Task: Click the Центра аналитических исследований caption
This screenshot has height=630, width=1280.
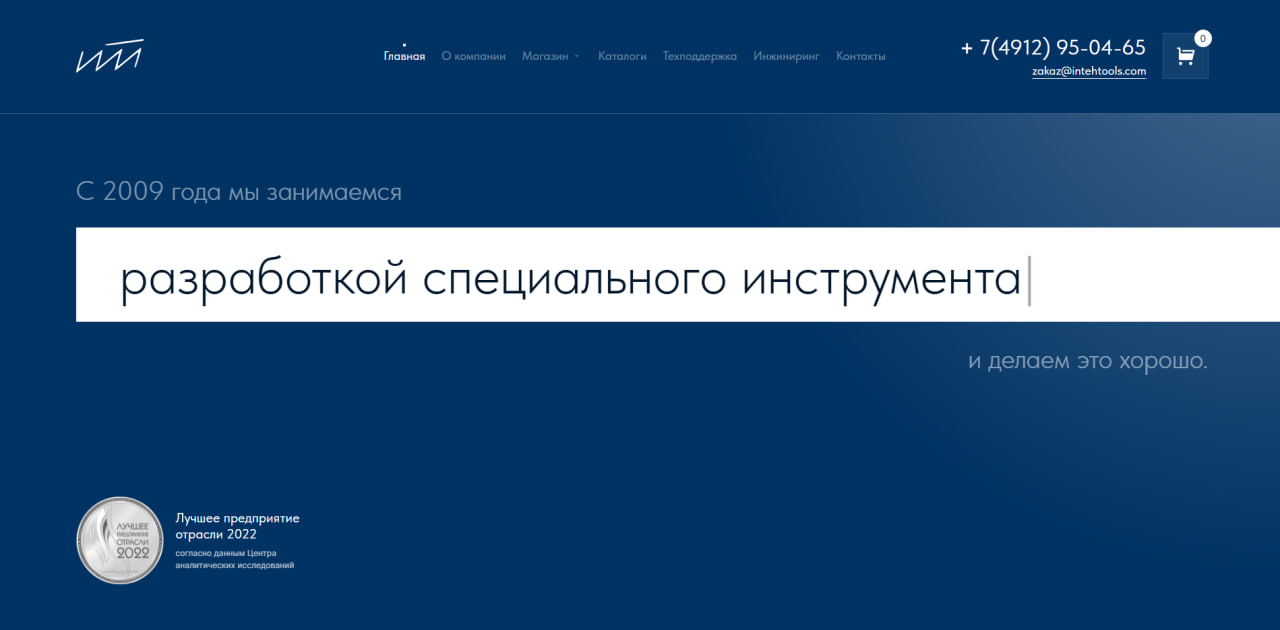Action: pos(235,559)
